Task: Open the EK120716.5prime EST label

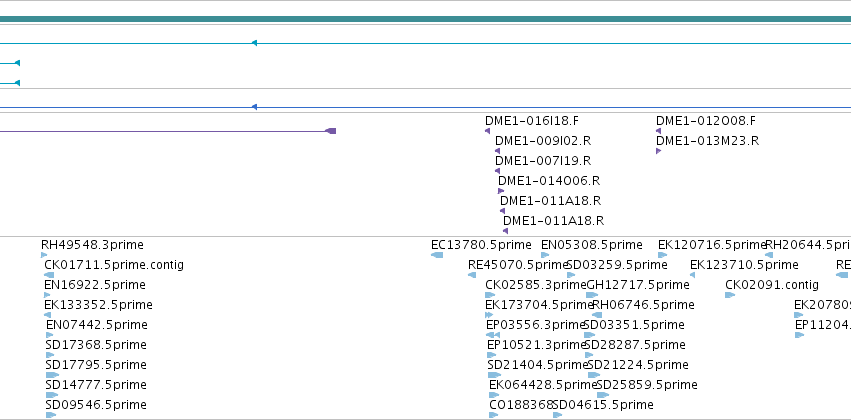Action: point(712,245)
